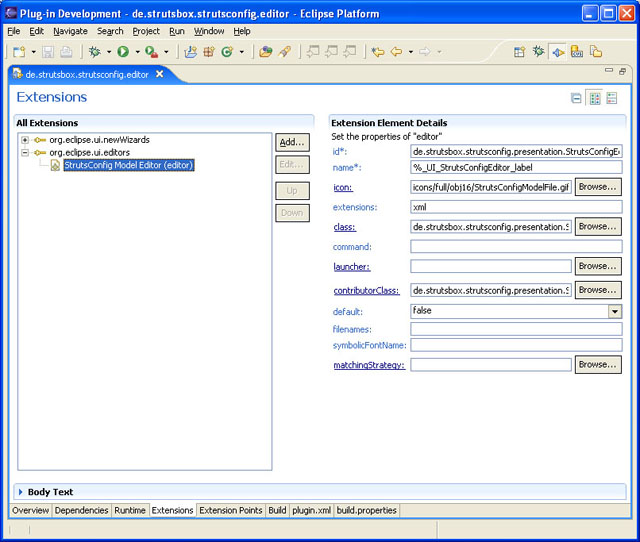This screenshot has width=640, height=542.
Task: Click Browse... next to matchingStrategy field
Action: pos(598,365)
